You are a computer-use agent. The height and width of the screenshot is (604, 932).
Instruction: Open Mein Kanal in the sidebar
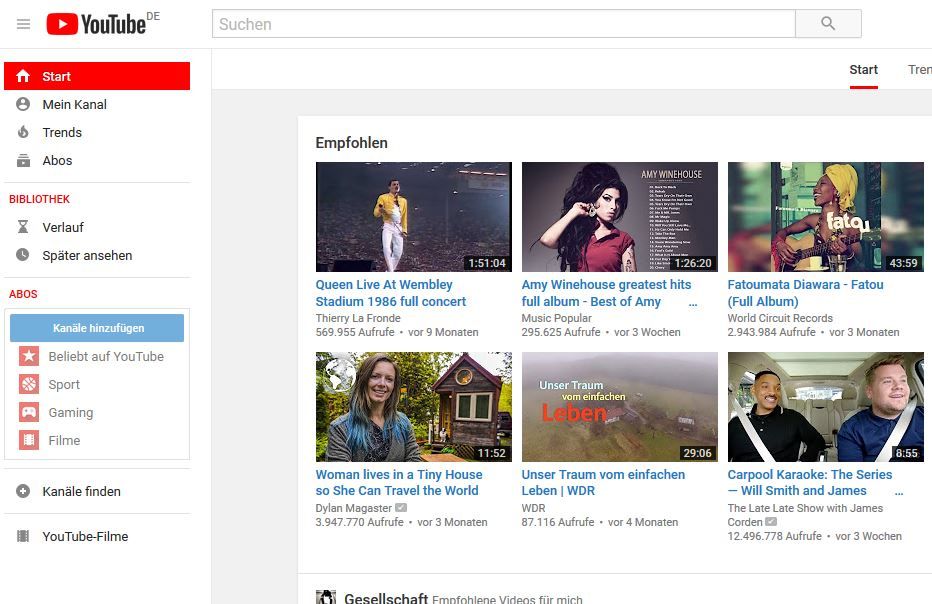click(x=97, y=104)
